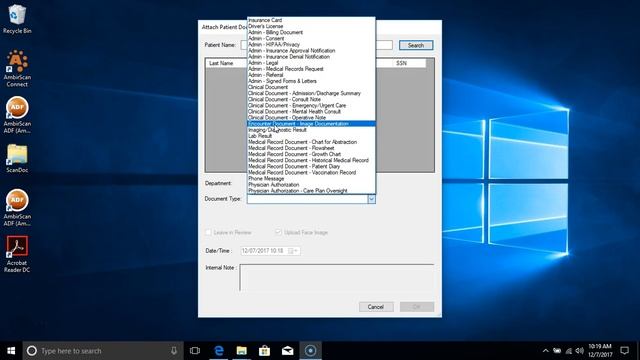Image resolution: width=640 pixels, height=360 pixels.
Task: Select Medical Record Document - Flowsheet
Action: click(311, 148)
